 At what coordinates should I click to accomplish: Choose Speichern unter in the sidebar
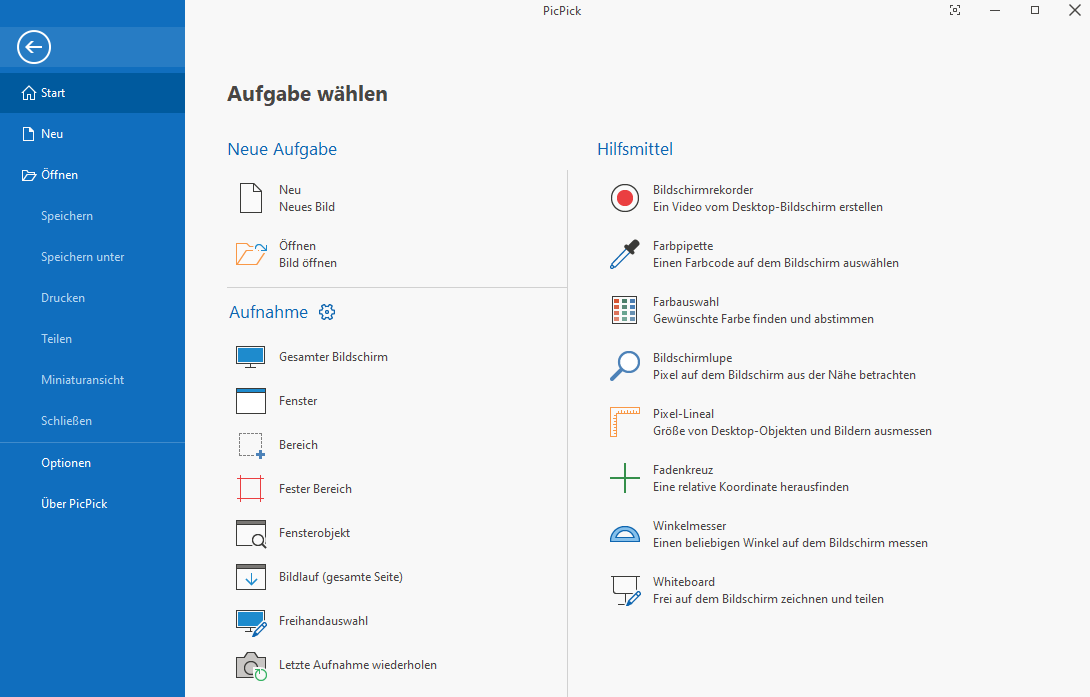tap(92, 257)
